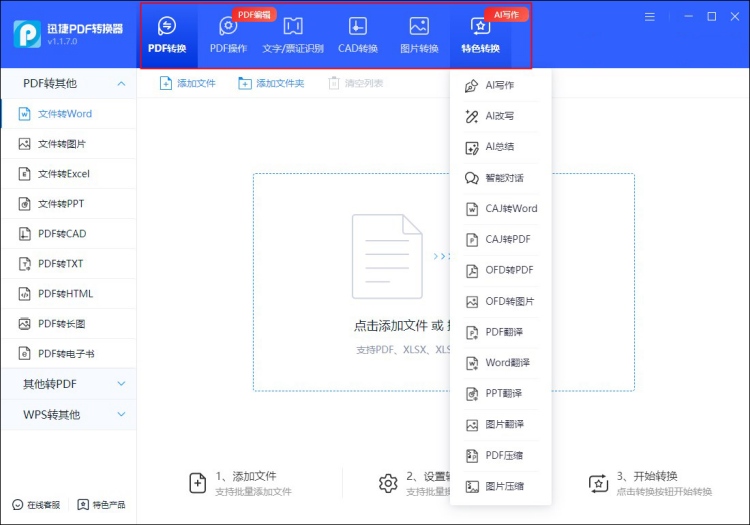
Task: Collapse the PDF转其他 section chevron
Action: (121, 84)
